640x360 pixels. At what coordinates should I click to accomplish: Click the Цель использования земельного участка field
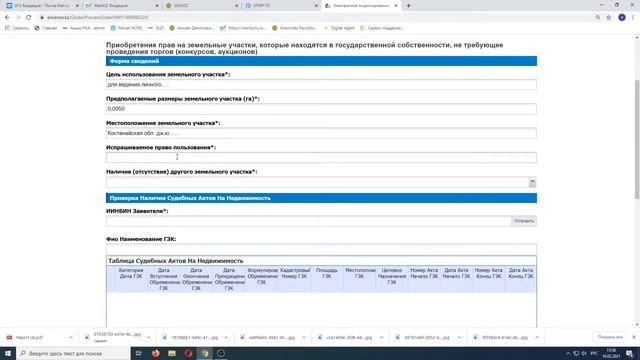pos(321,84)
